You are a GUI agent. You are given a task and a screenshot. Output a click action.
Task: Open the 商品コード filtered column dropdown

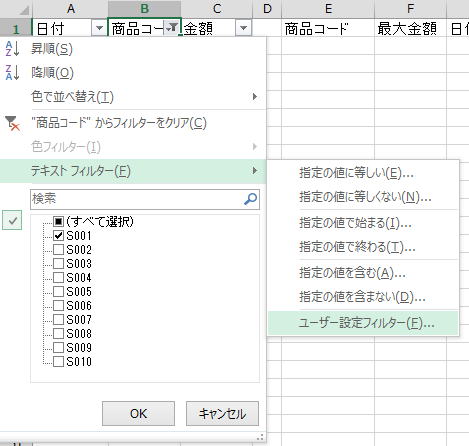coord(172,28)
